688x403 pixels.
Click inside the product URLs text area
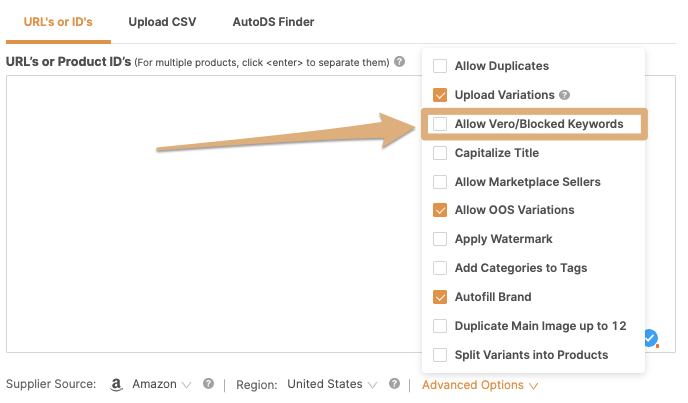point(214,214)
